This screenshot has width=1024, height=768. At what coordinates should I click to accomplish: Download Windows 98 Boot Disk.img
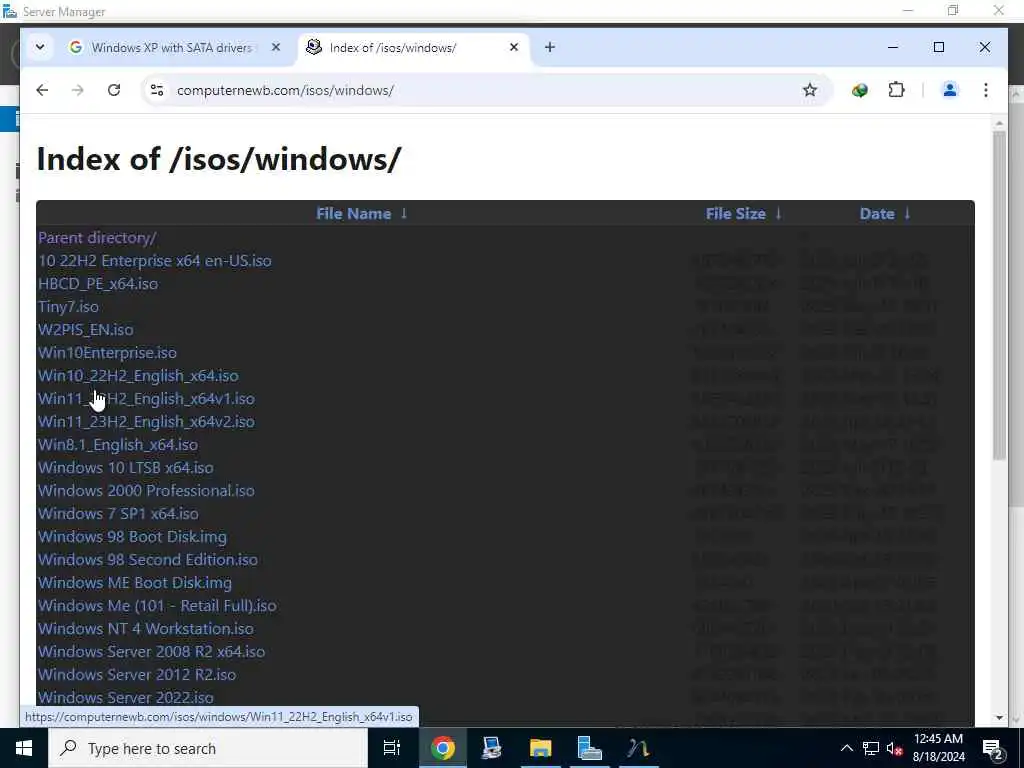coord(133,537)
